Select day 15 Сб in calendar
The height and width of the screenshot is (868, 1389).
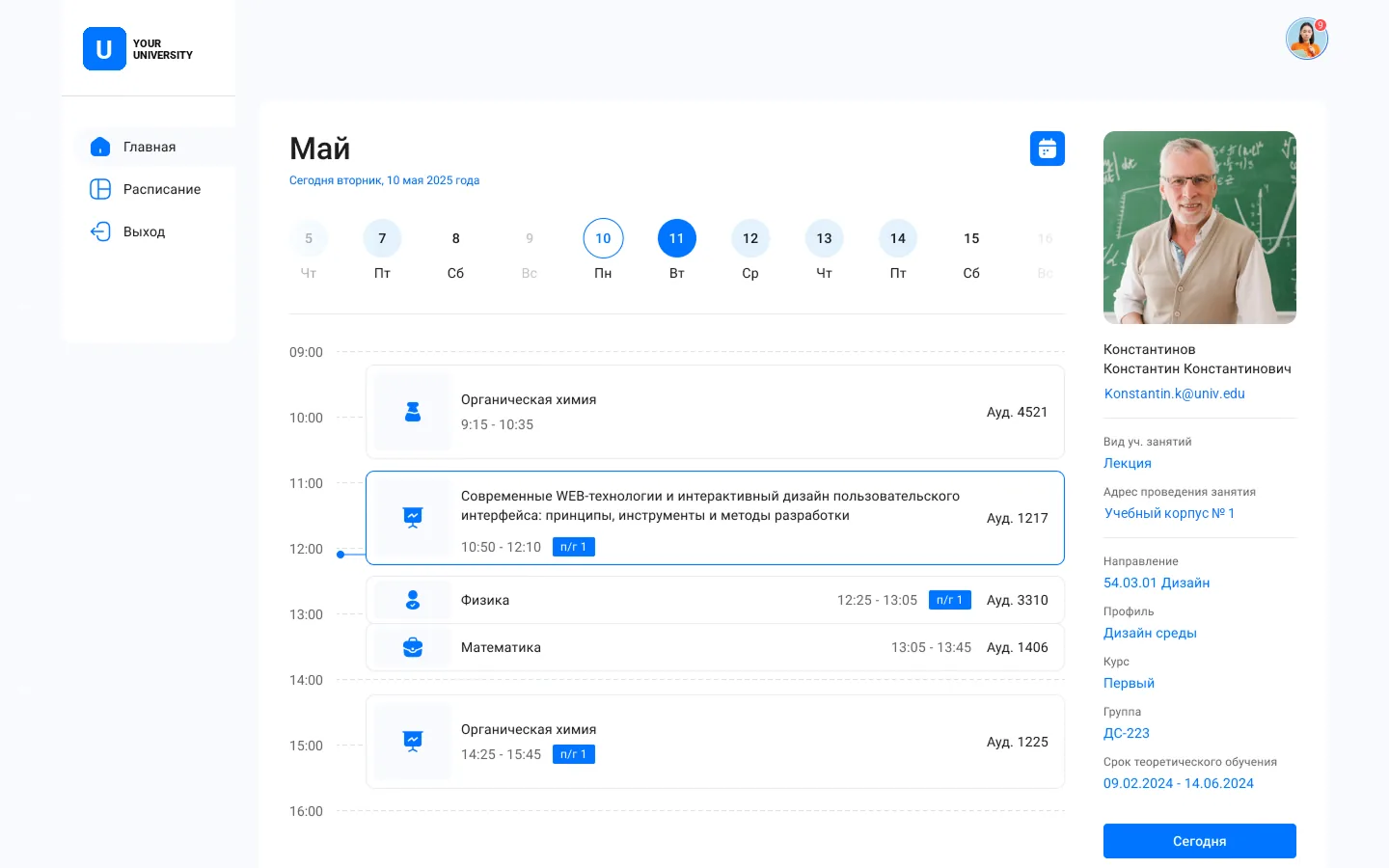971,251
